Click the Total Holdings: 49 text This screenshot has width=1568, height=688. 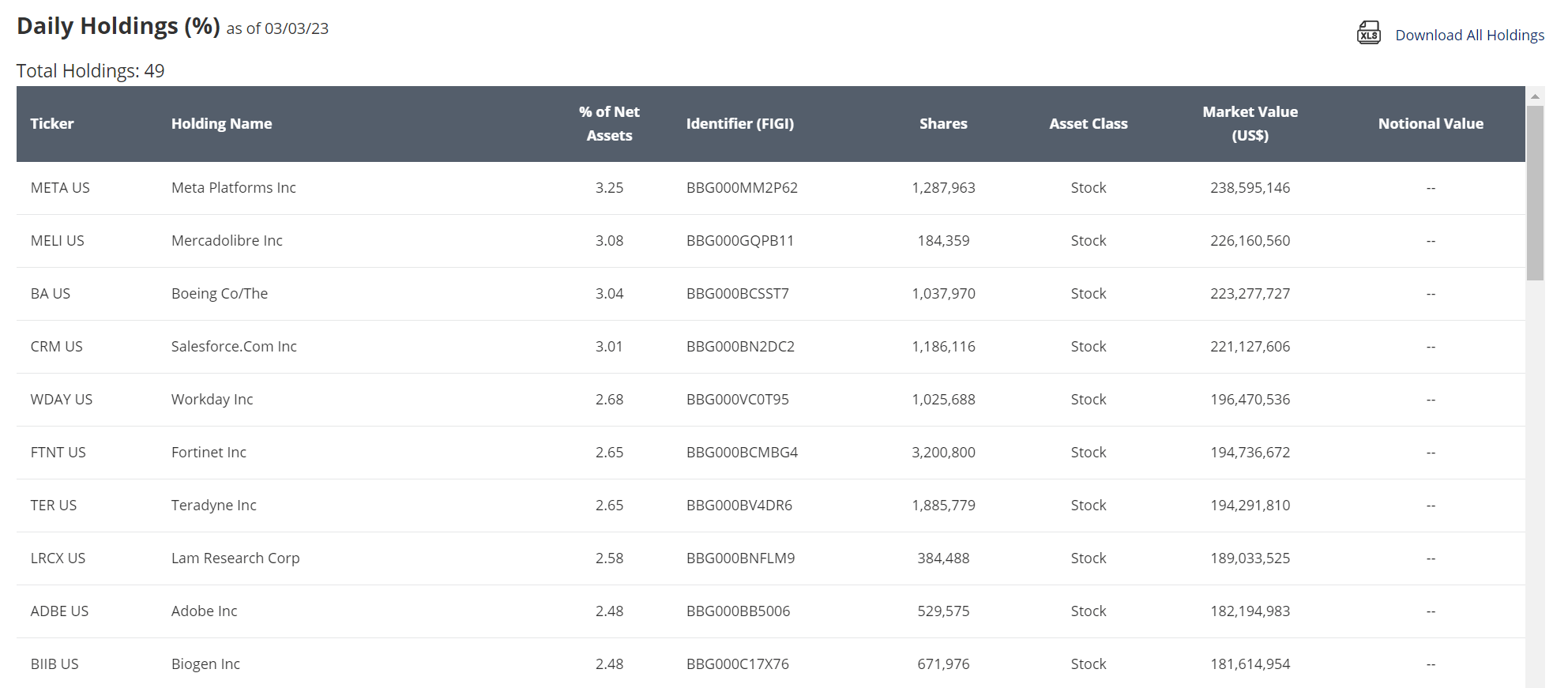click(x=90, y=71)
